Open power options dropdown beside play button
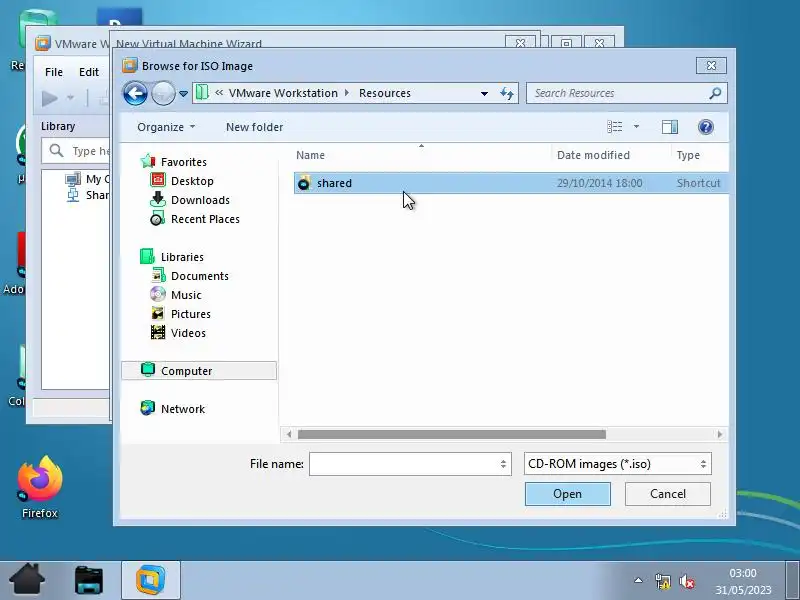 70,97
